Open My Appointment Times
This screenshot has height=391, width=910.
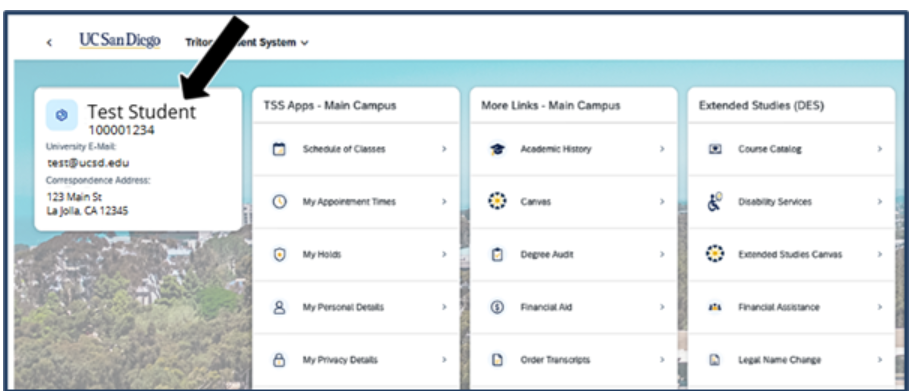click(349, 202)
